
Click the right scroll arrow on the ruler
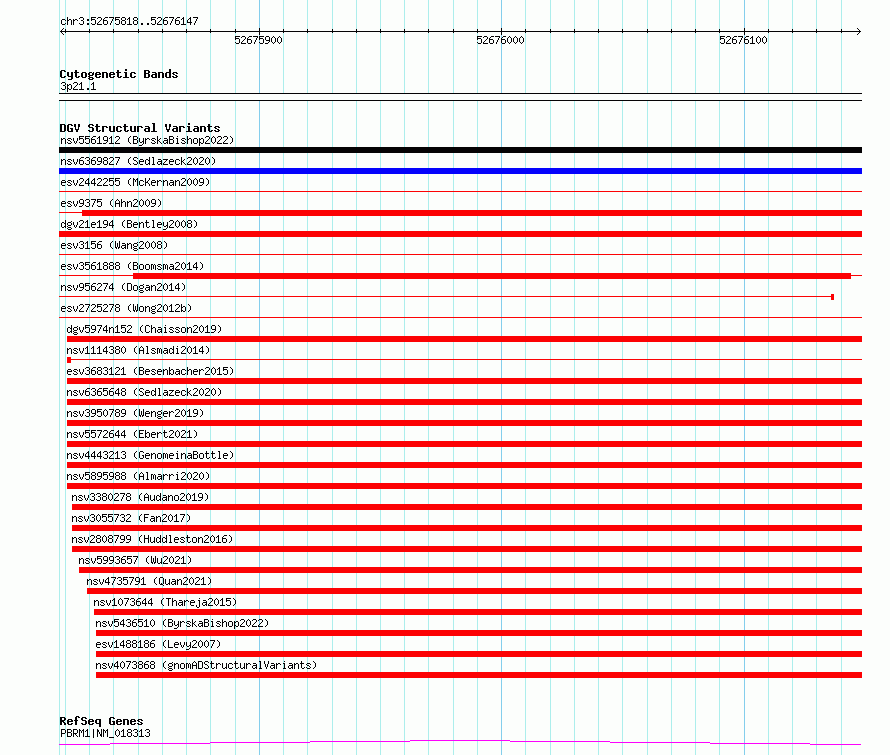click(858, 32)
